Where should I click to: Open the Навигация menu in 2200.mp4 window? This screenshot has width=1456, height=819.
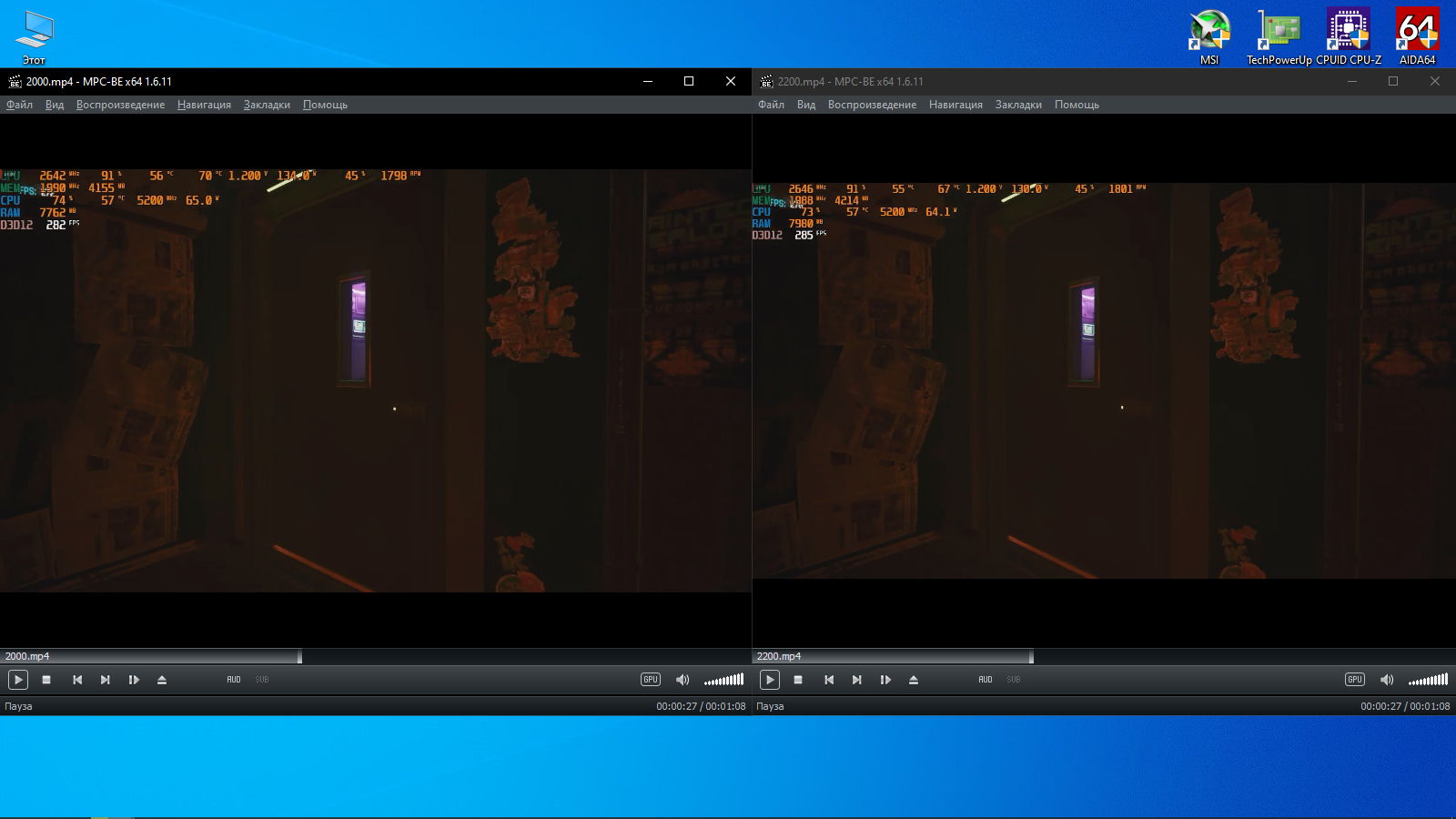pyautogui.click(x=955, y=105)
